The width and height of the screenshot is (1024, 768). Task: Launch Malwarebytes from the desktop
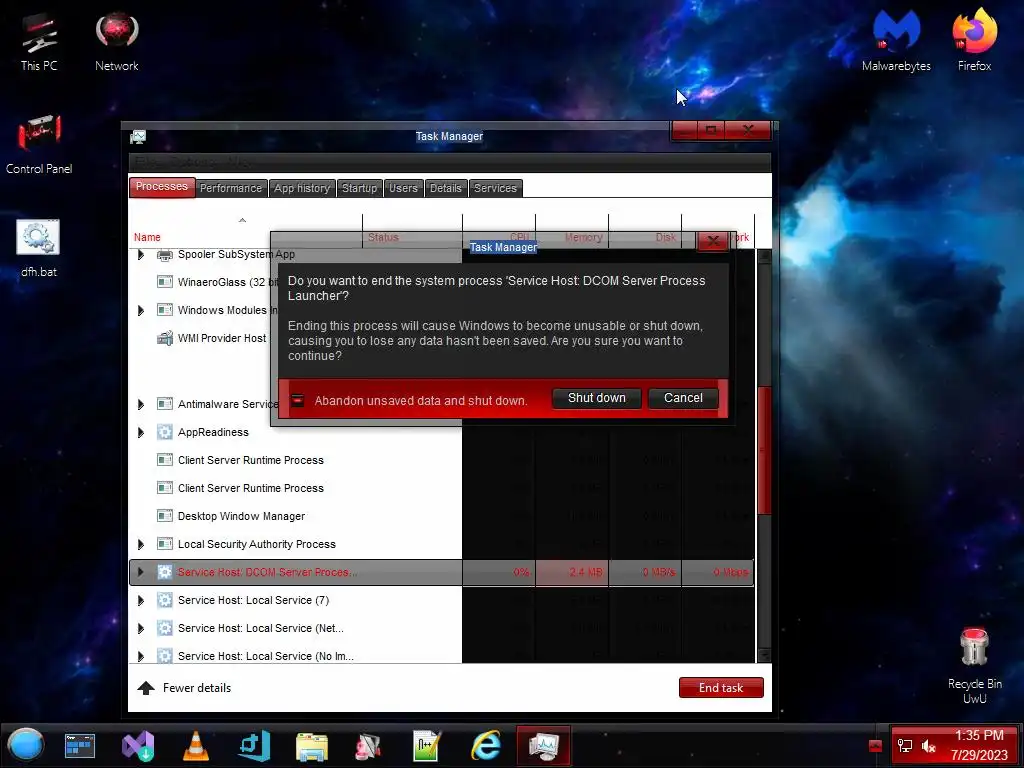[x=896, y=40]
